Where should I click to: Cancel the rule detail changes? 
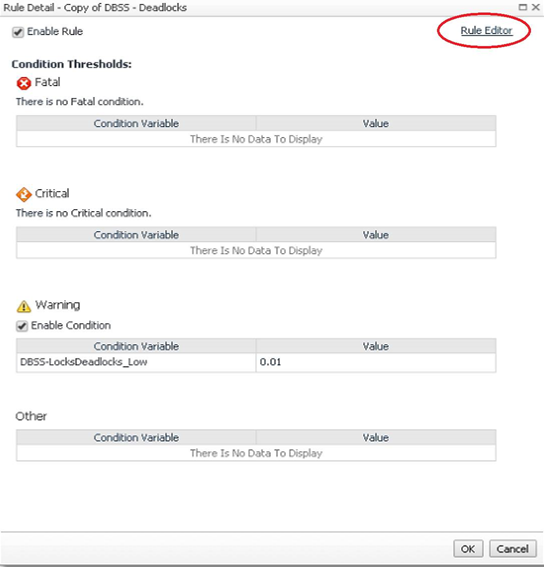512,549
